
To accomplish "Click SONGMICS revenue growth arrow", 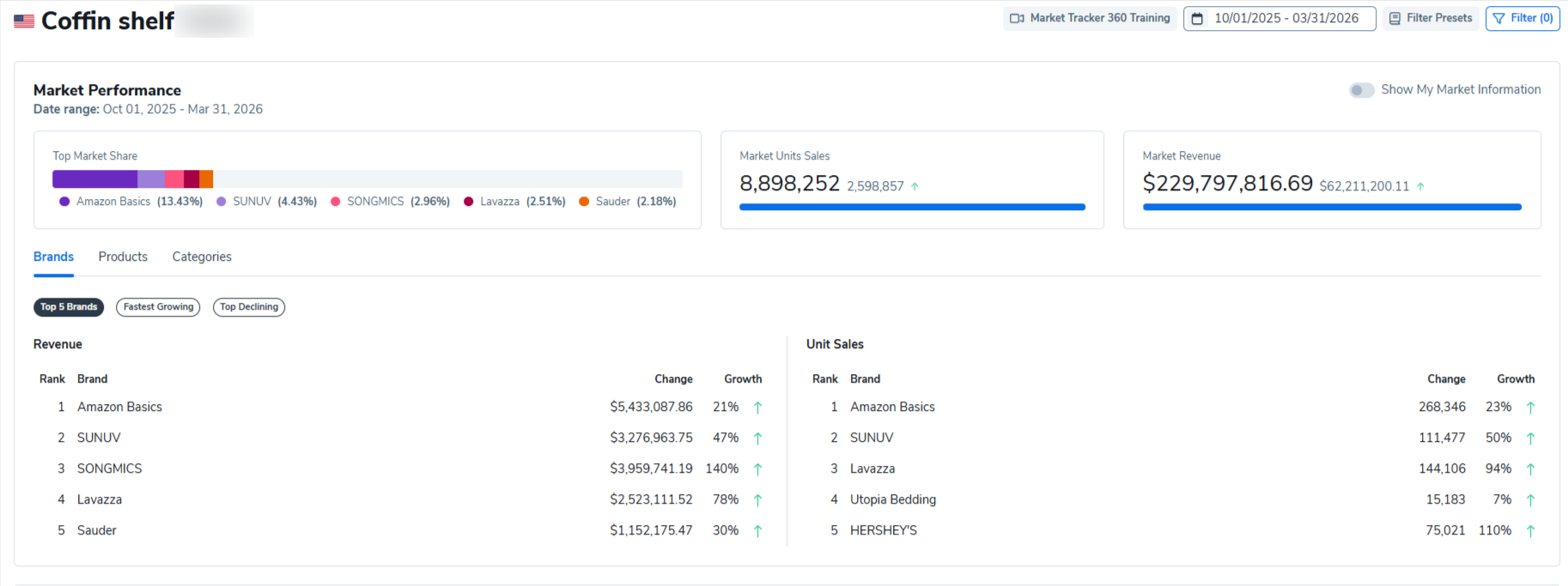I will point(757,469).
